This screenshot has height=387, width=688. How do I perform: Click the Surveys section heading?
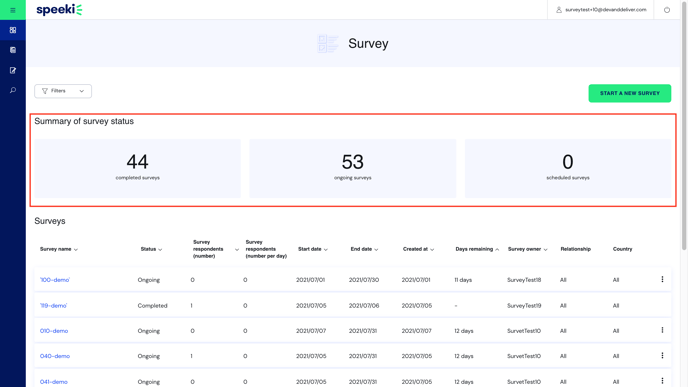coord(50,221)
